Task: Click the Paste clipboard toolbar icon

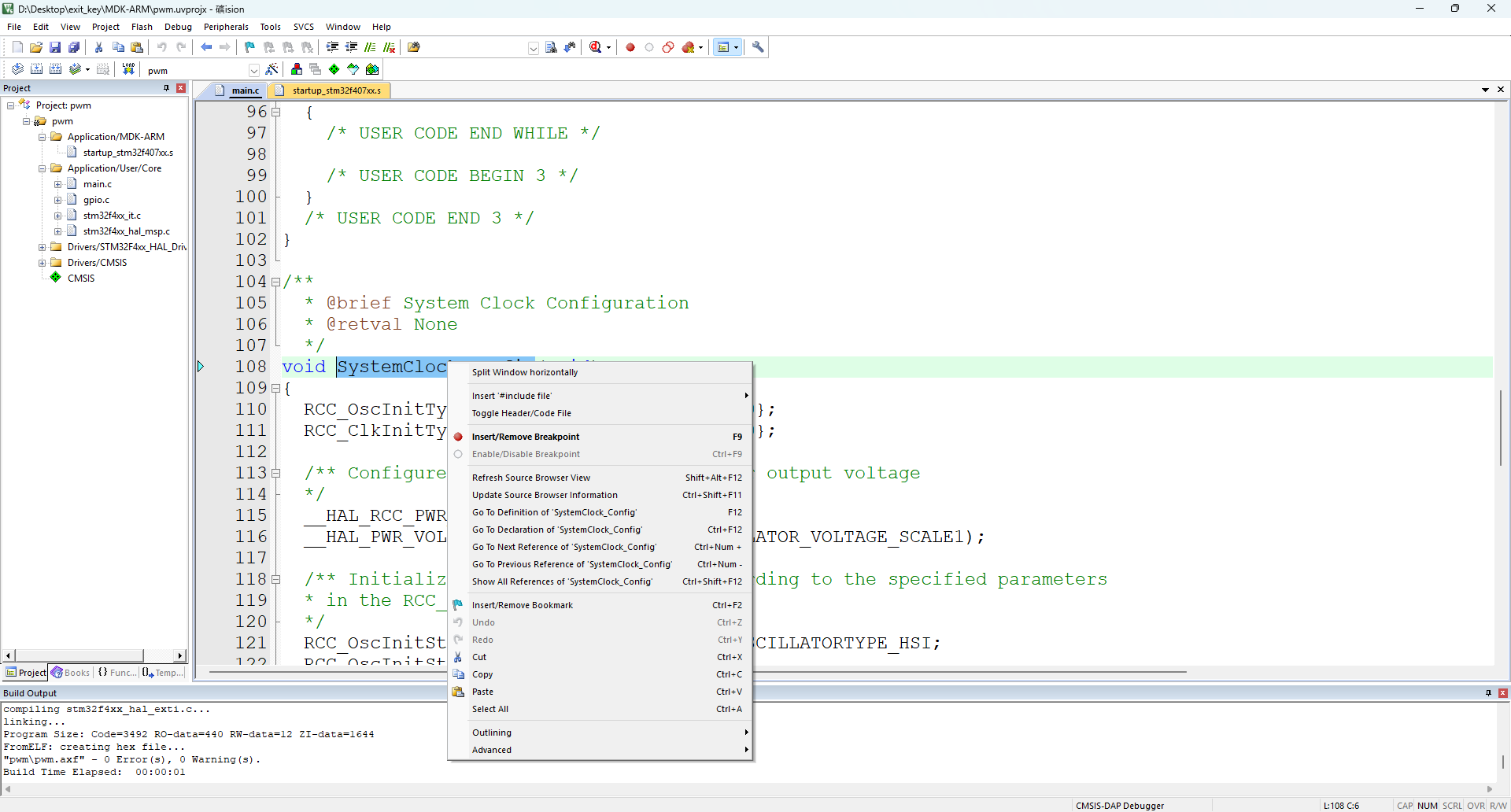Action: pos(137,47)
